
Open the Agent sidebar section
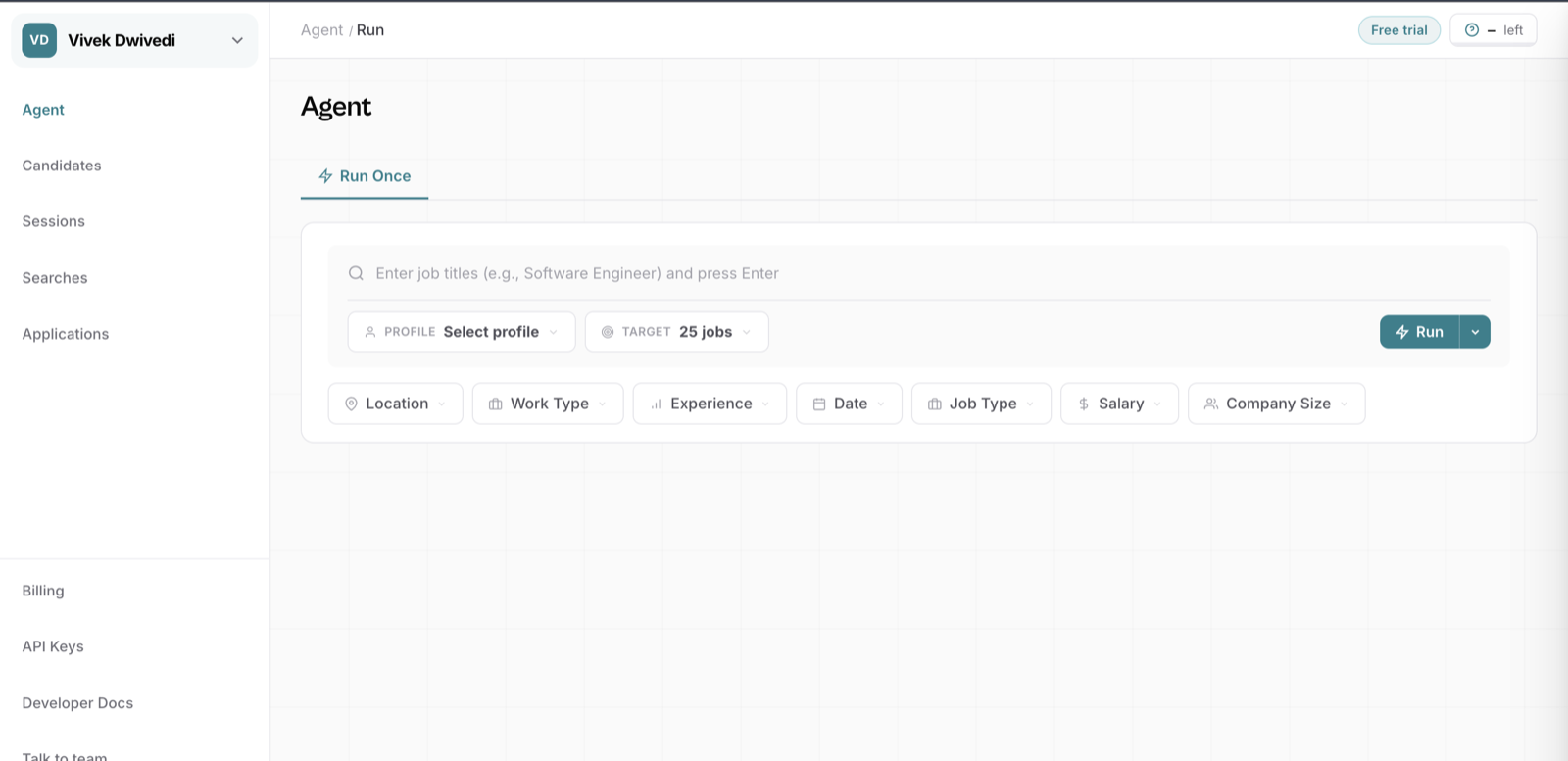tap(43, 110)
